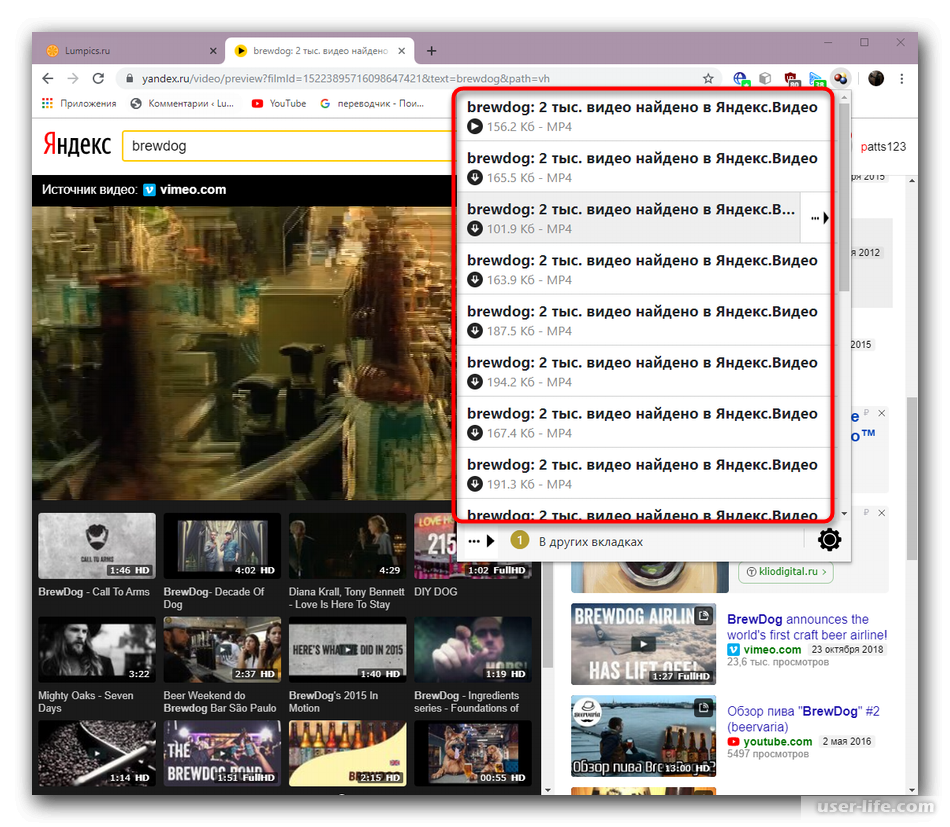Expand the bottom-left popup options arrow

coord(482,541)
